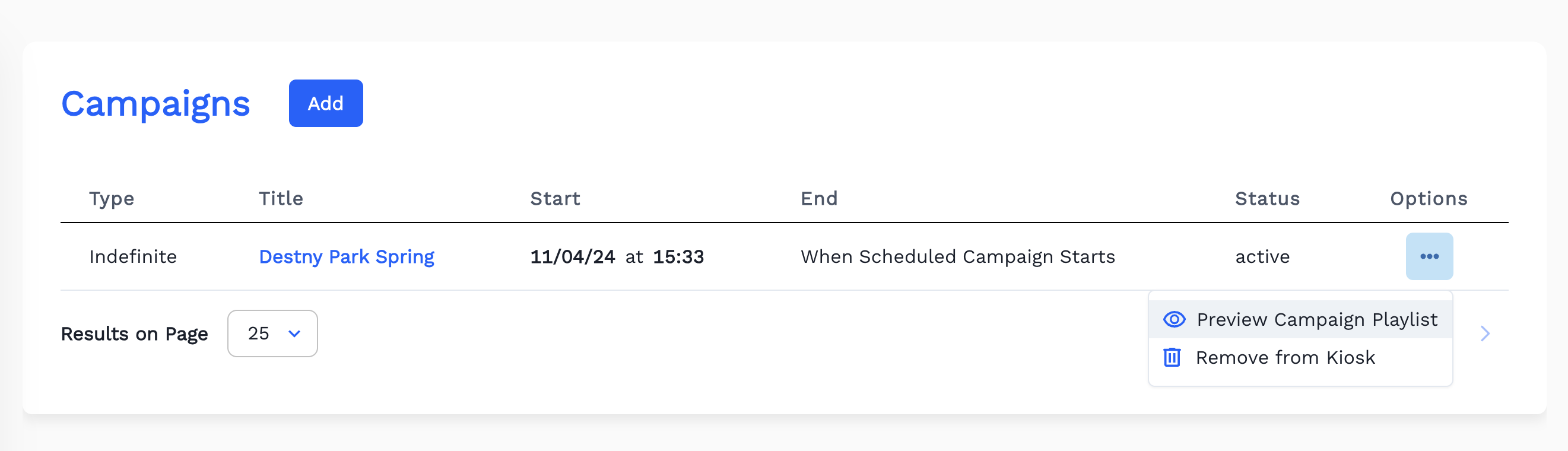Click the End column header
The width and height of the screenshot is (1568, 451).
point(818,198)
